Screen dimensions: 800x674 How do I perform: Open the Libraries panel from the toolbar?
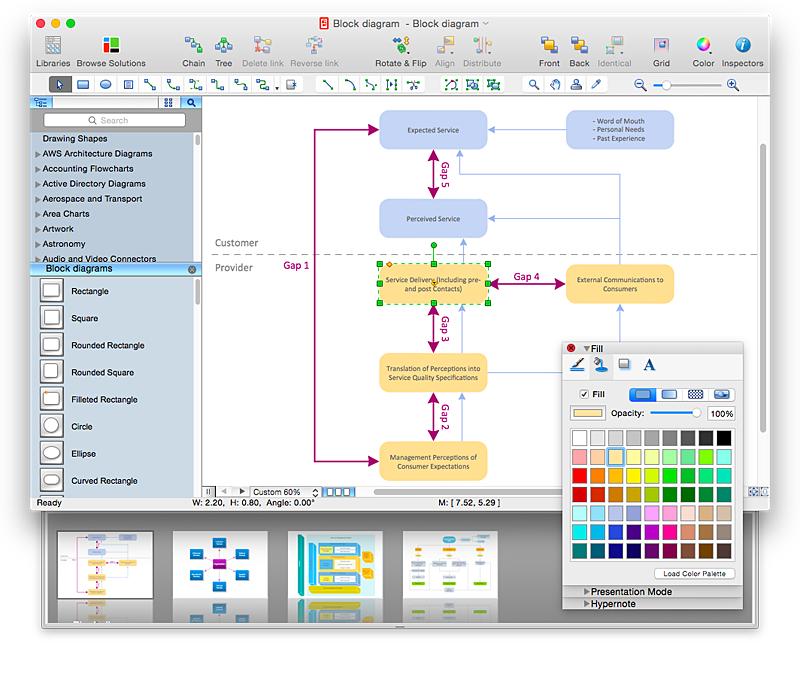(x=52, y=46)
